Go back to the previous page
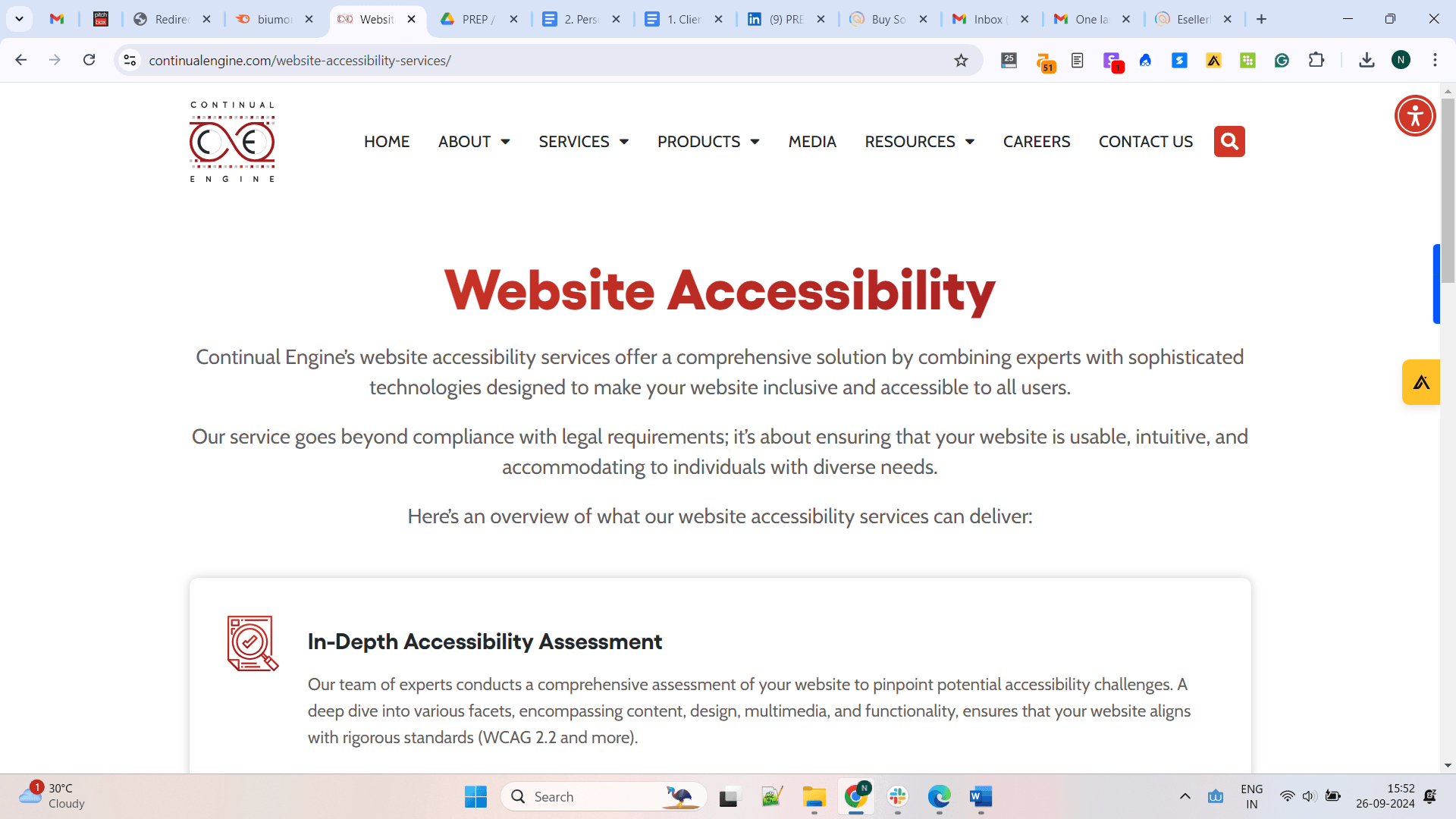The height and width of the screenshot is (819, 1456). [21, 60]
